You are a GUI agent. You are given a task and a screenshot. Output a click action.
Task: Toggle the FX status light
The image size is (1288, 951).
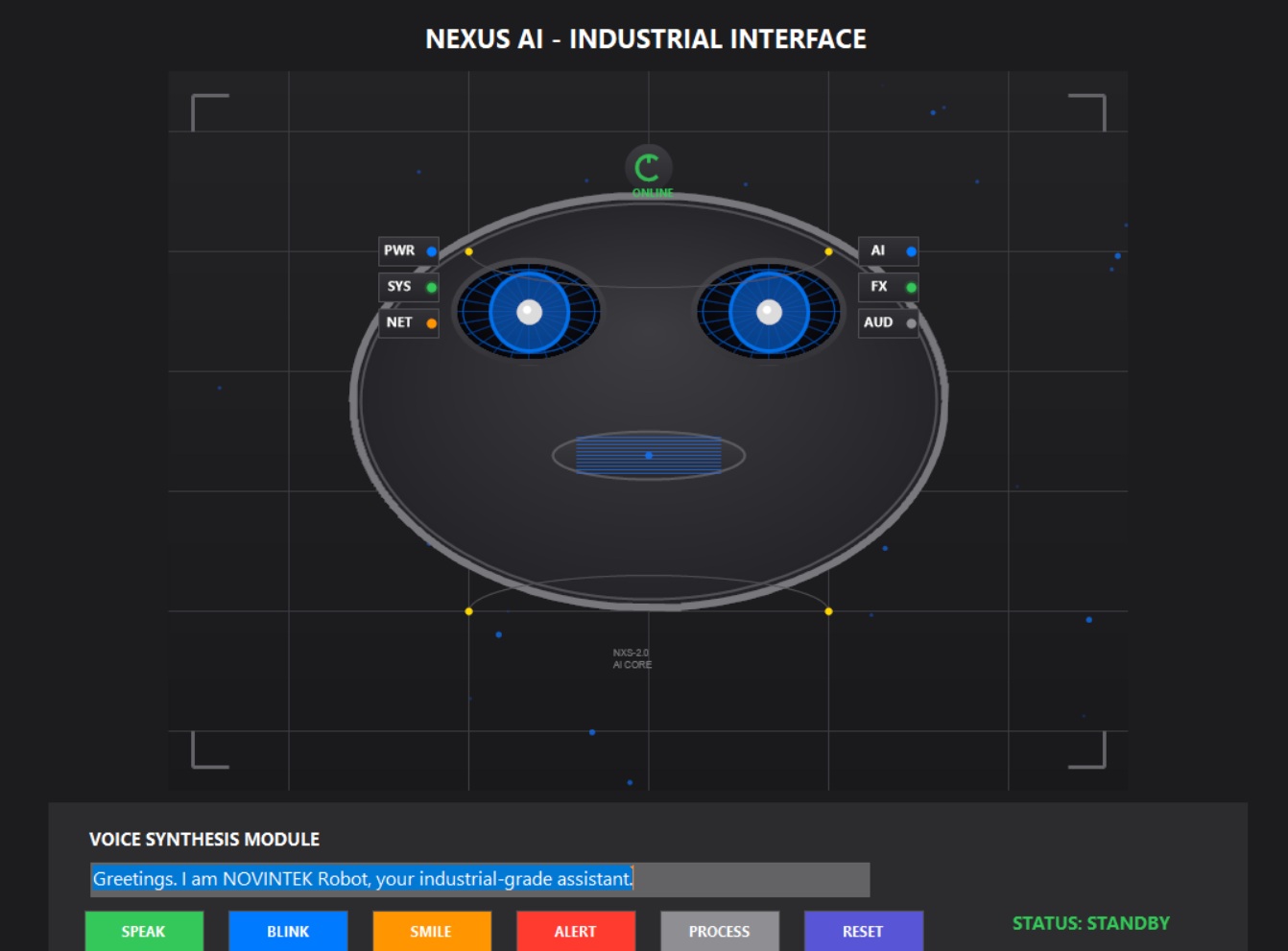point(910,286)
